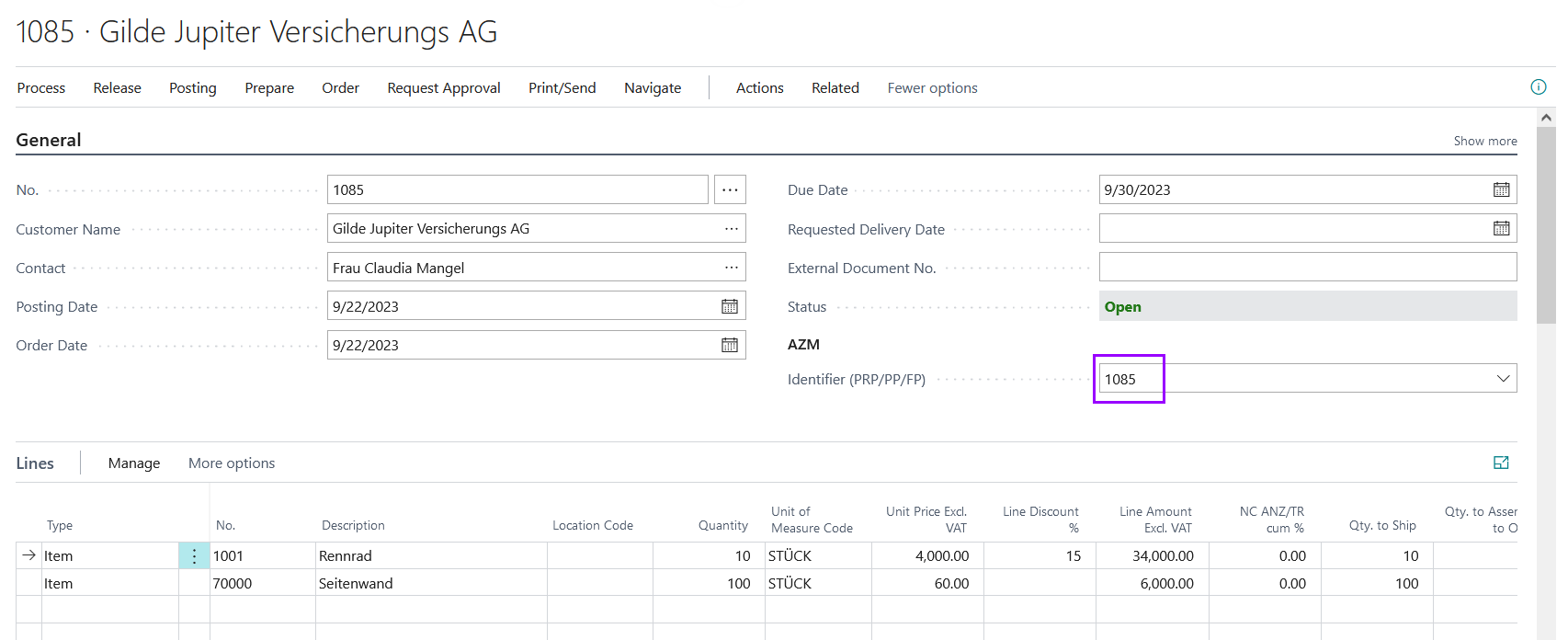Open the Process menu

point(41,88)
